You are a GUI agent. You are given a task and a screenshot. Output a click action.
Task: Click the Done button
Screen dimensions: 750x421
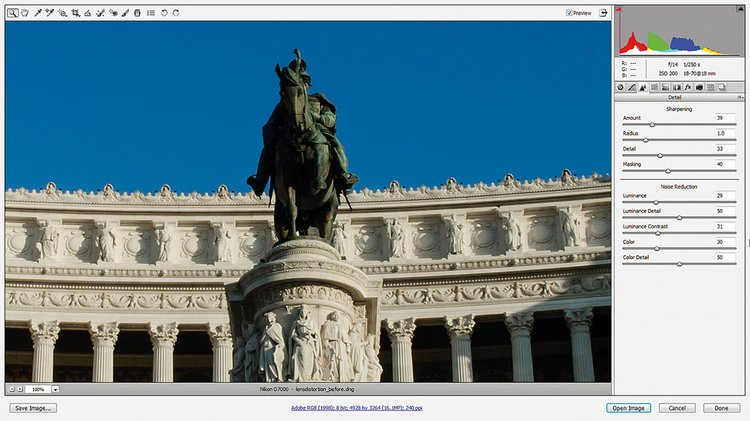[721, 408]
